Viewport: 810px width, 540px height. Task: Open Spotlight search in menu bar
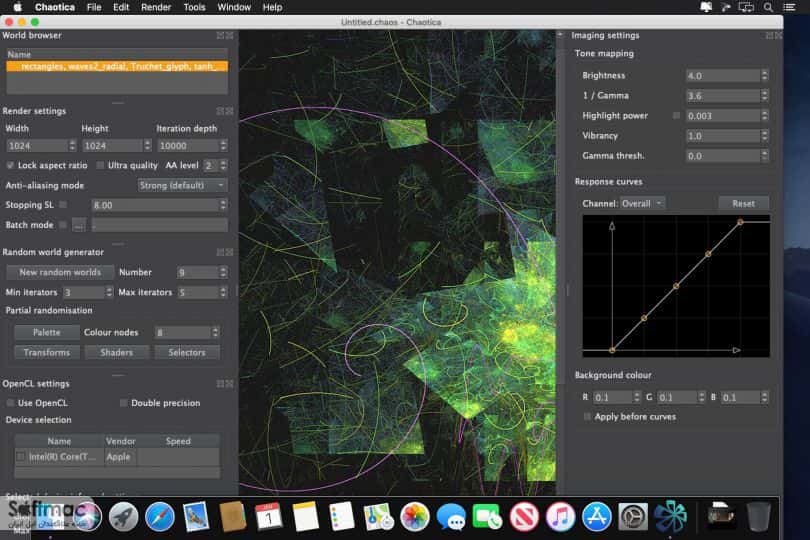(x=768, y=7)
